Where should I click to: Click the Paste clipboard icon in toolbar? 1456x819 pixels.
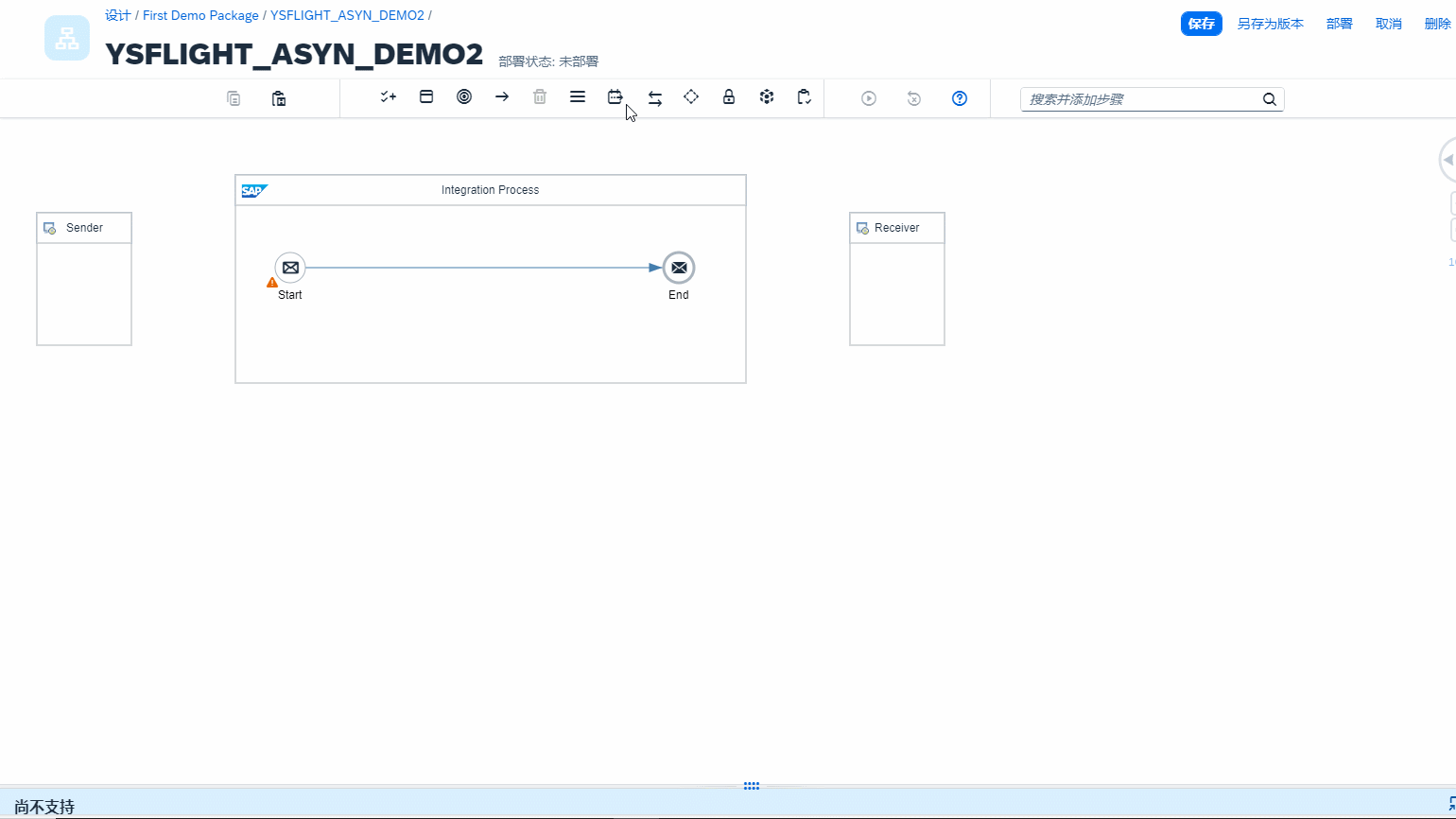tap(279, 98)
